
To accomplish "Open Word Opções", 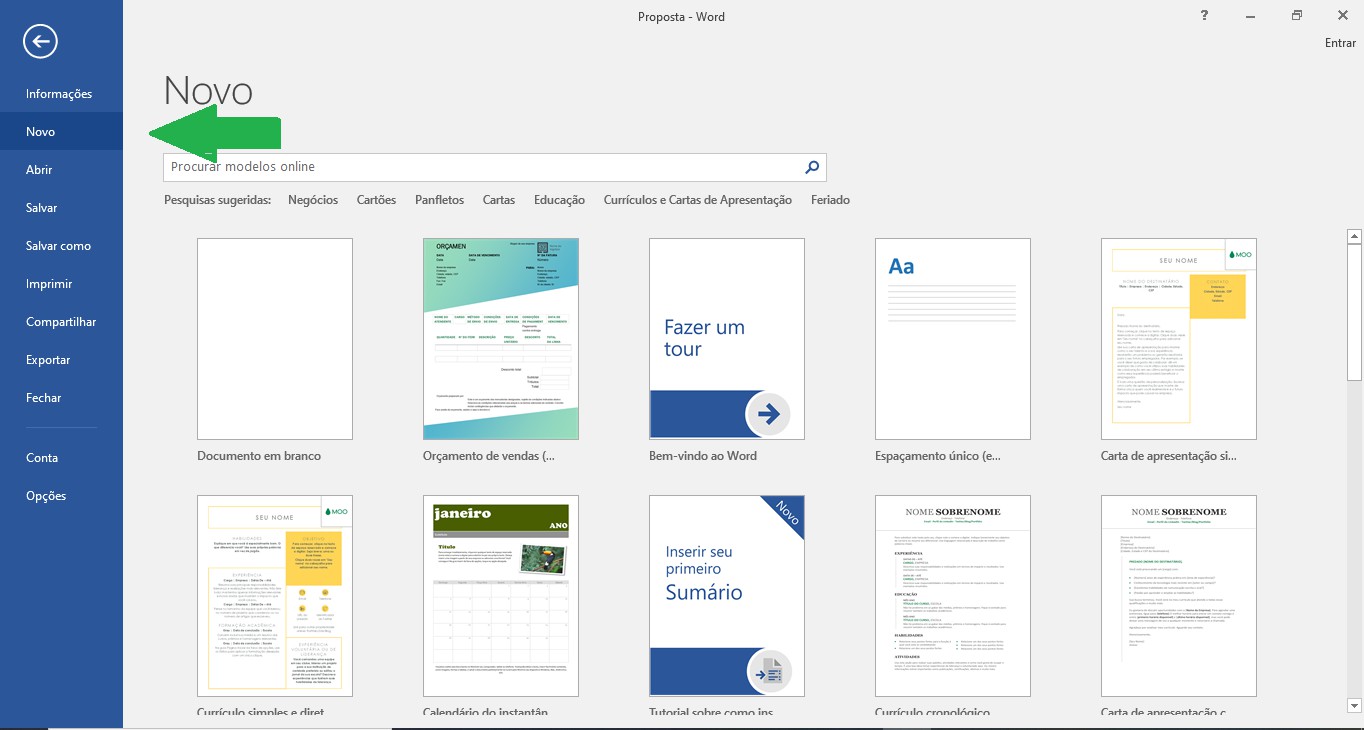I will pyautogui.click(x=61, y=496).
